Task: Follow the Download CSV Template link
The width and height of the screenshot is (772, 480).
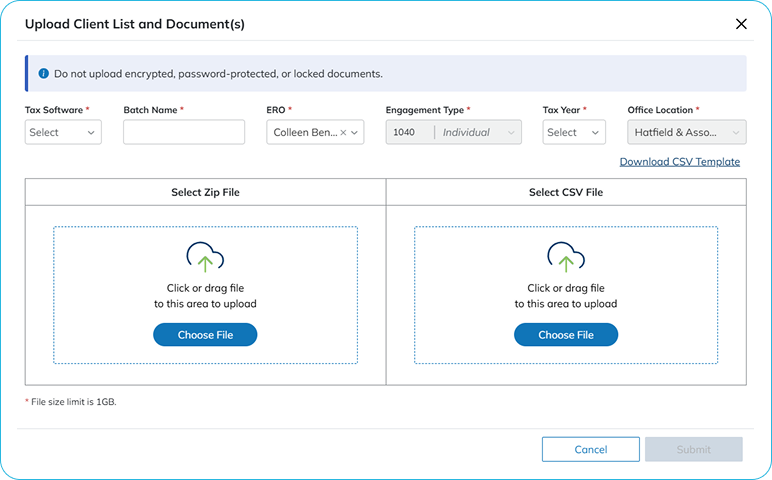Action: click(x=679, y=162)
